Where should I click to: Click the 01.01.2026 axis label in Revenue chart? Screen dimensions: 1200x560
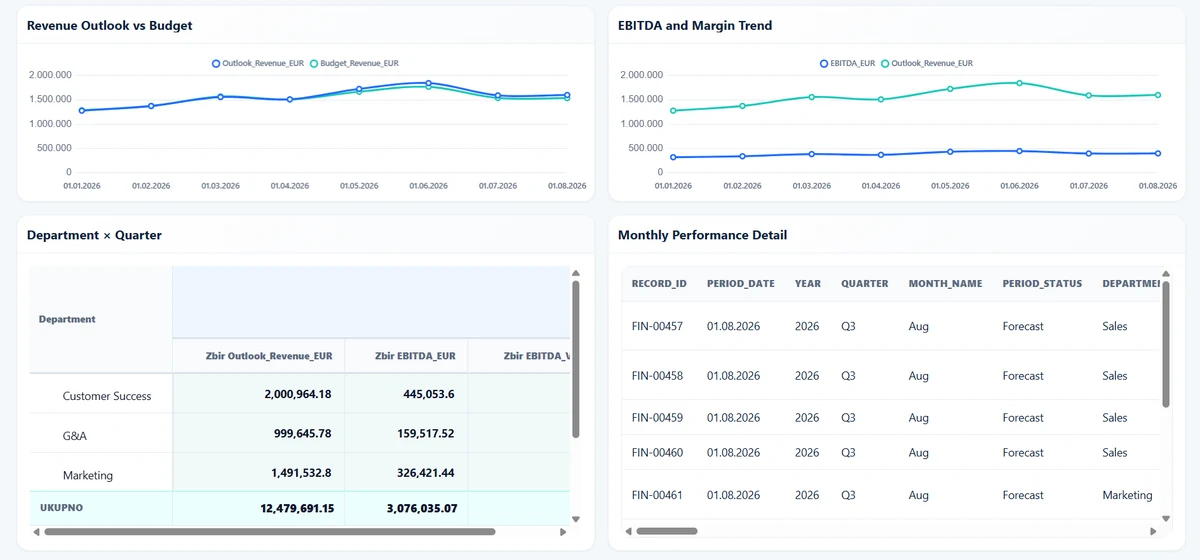pos(82,186)
